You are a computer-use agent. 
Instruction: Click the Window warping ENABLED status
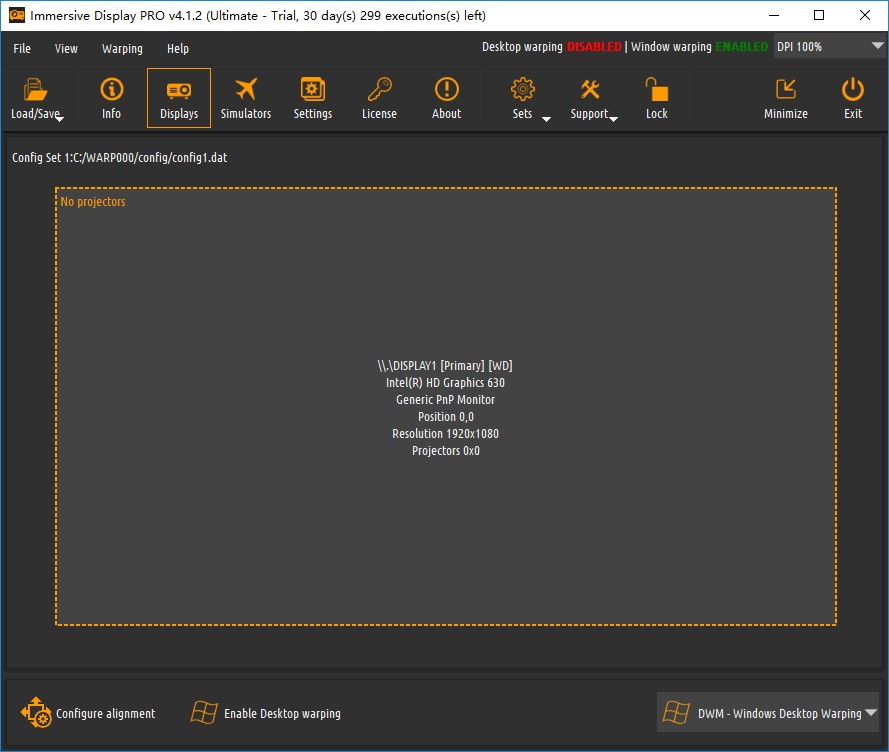700,47
